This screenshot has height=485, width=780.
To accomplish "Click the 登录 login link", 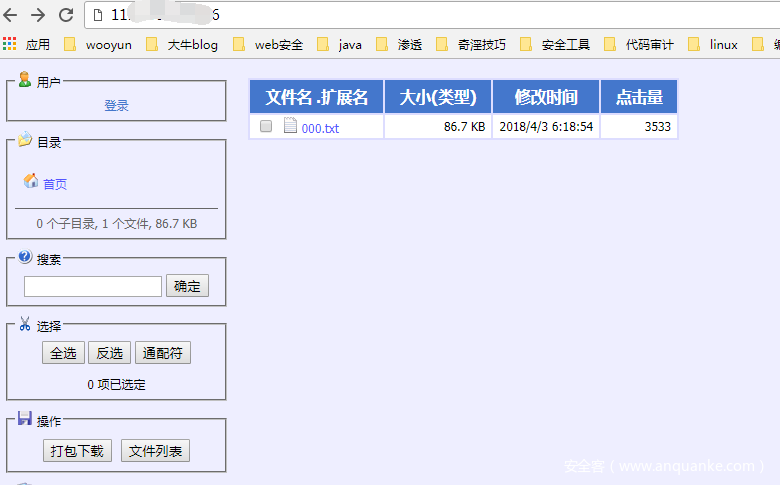I will click(116, 105).
